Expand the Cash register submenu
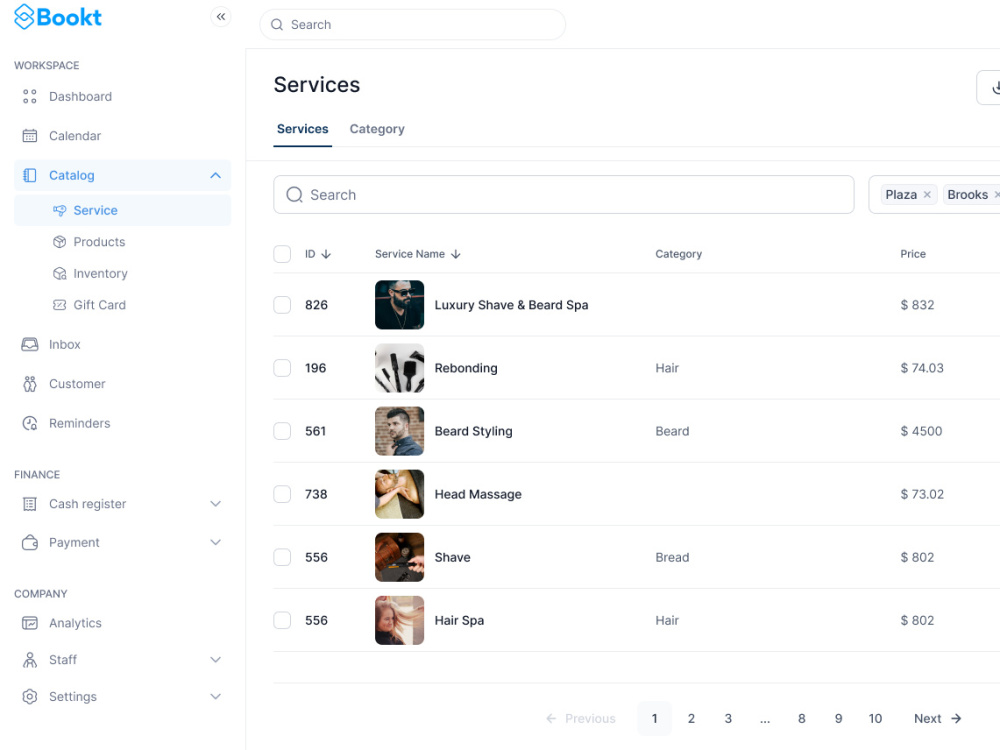This screenshot has width=1000, height=750. pyautogui.click(x=216, y=504)
